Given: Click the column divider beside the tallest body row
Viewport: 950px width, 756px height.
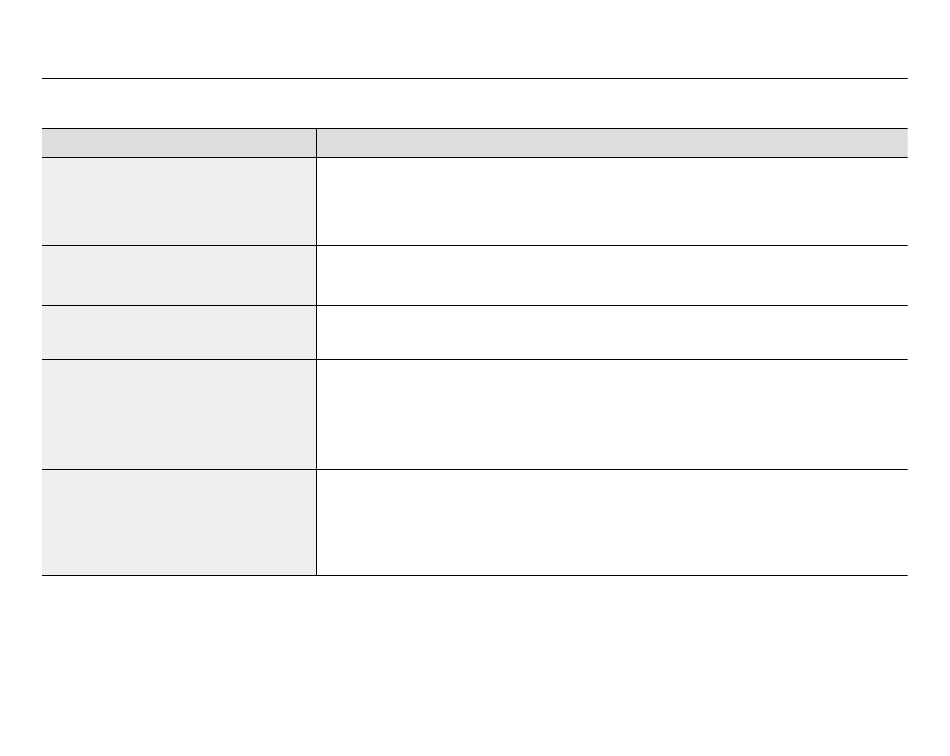Looking at the screenshot, I should [x=316, y=414].
